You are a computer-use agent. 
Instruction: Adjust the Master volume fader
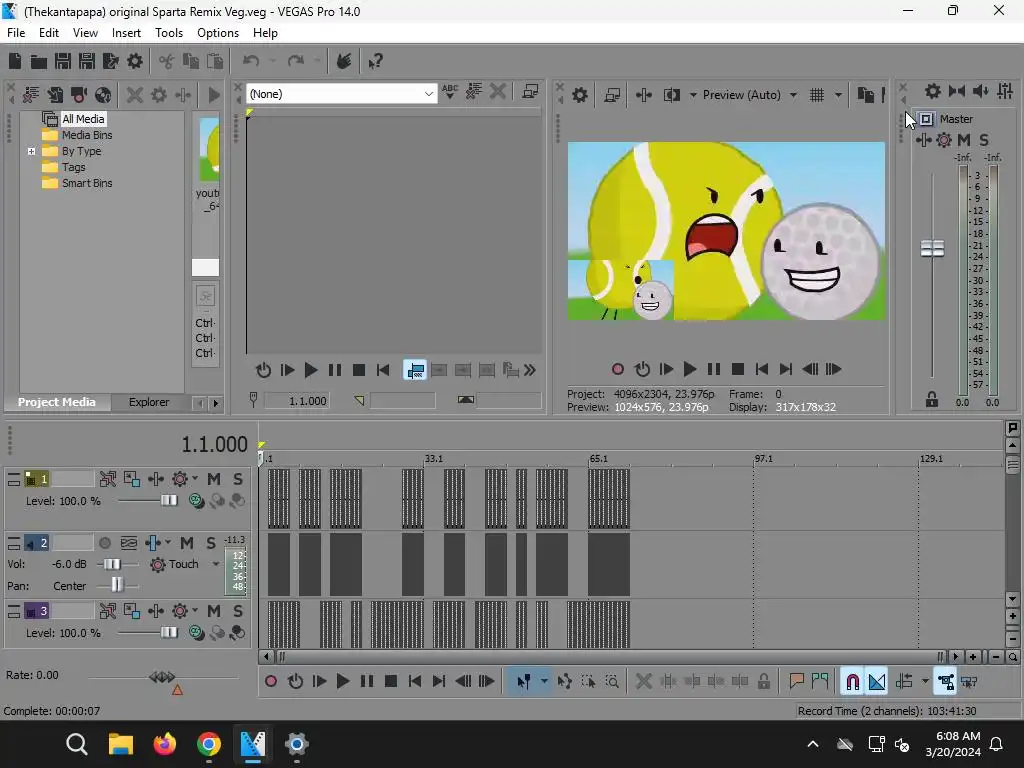tap(933, 249)
